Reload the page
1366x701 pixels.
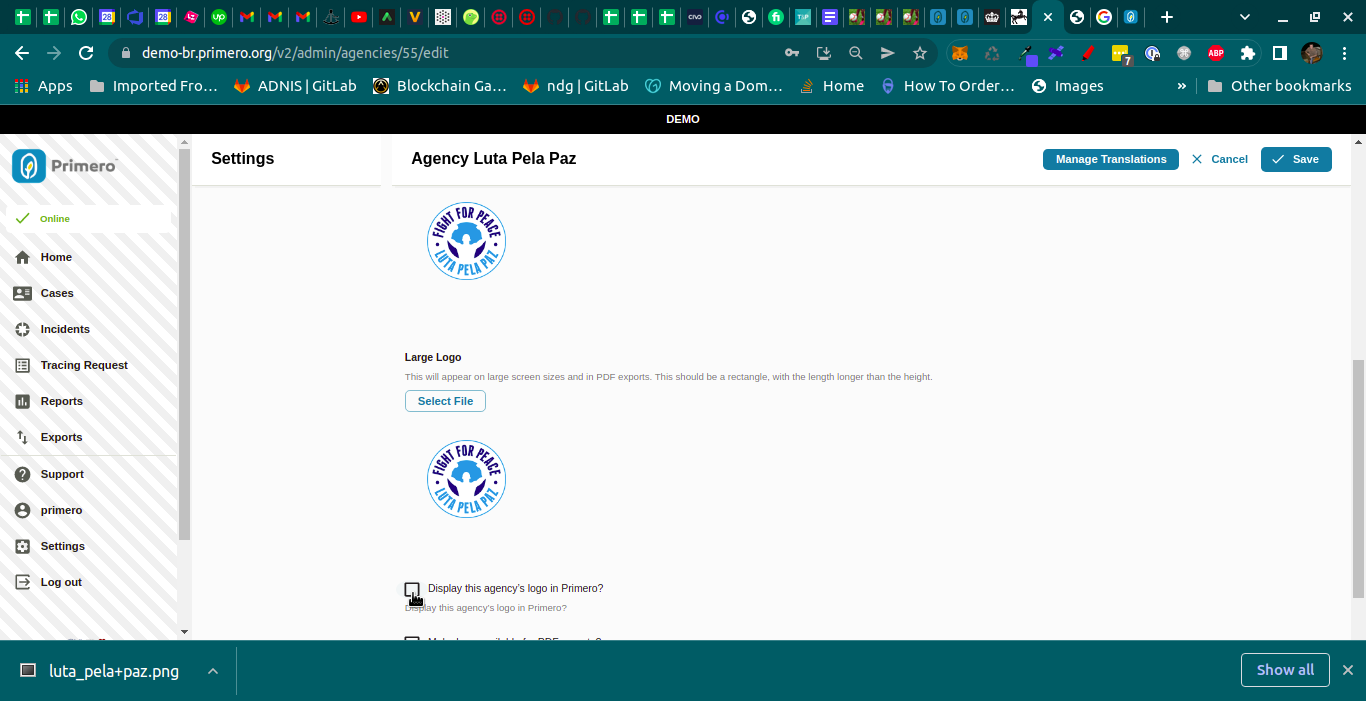pyautogui.click(x=86, y=53)
